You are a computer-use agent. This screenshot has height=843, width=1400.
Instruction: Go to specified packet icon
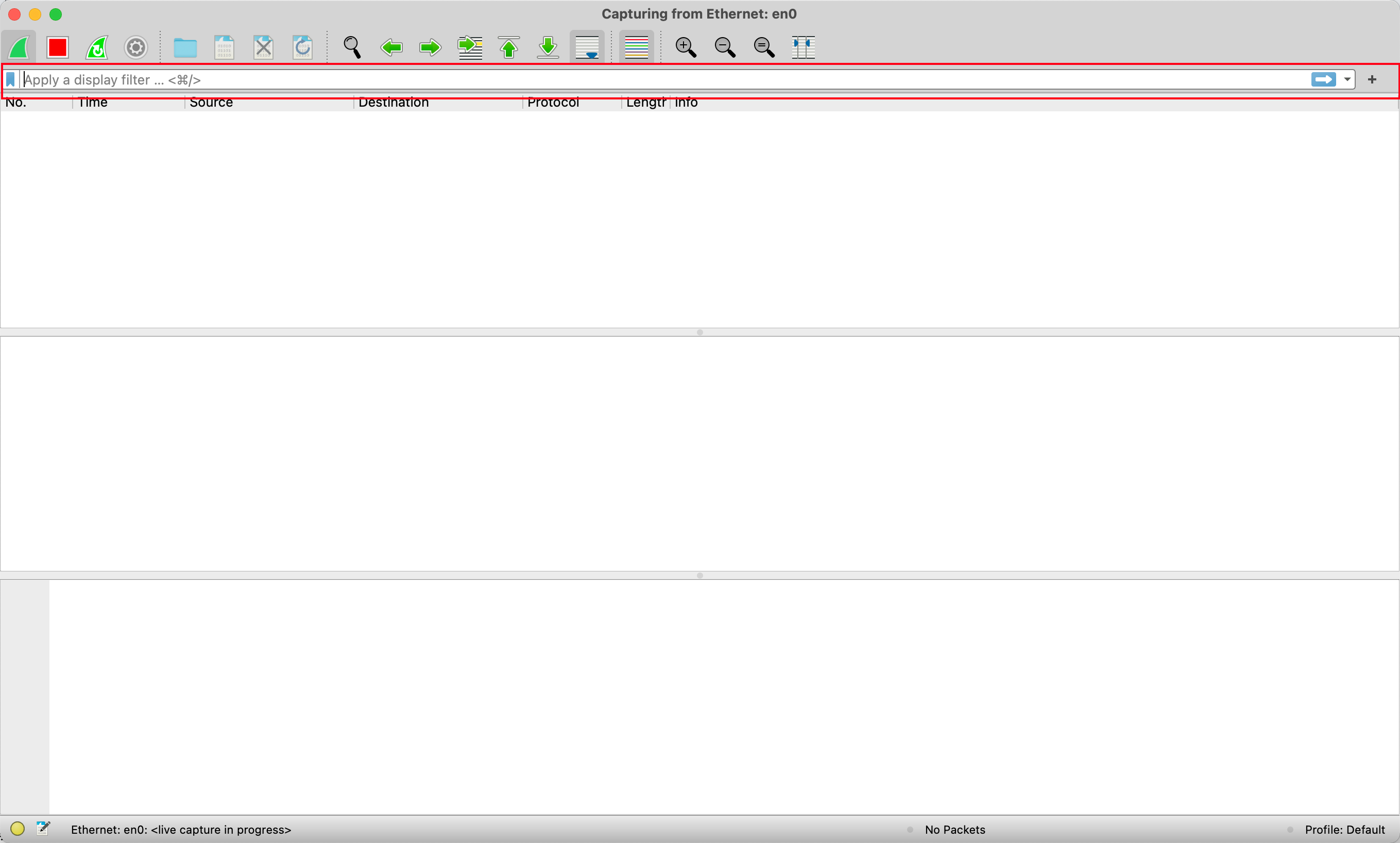click(470, 47)
